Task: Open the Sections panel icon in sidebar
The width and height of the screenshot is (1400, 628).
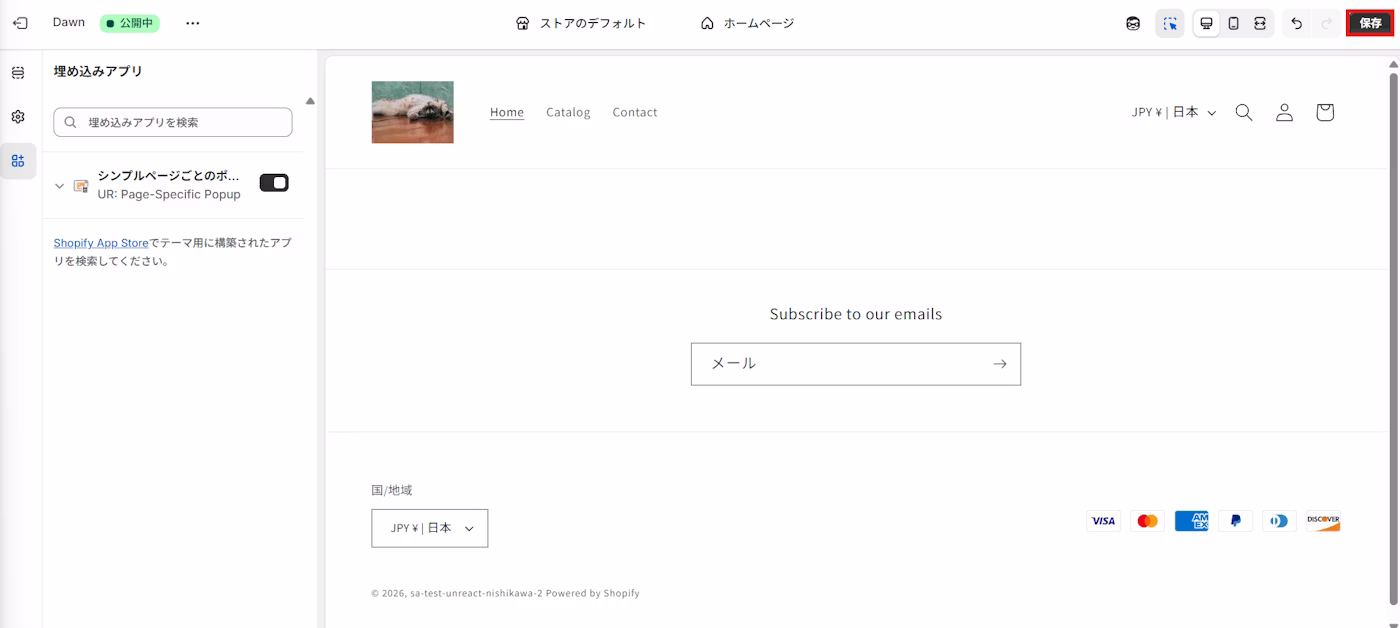Action: click(18, 73)
